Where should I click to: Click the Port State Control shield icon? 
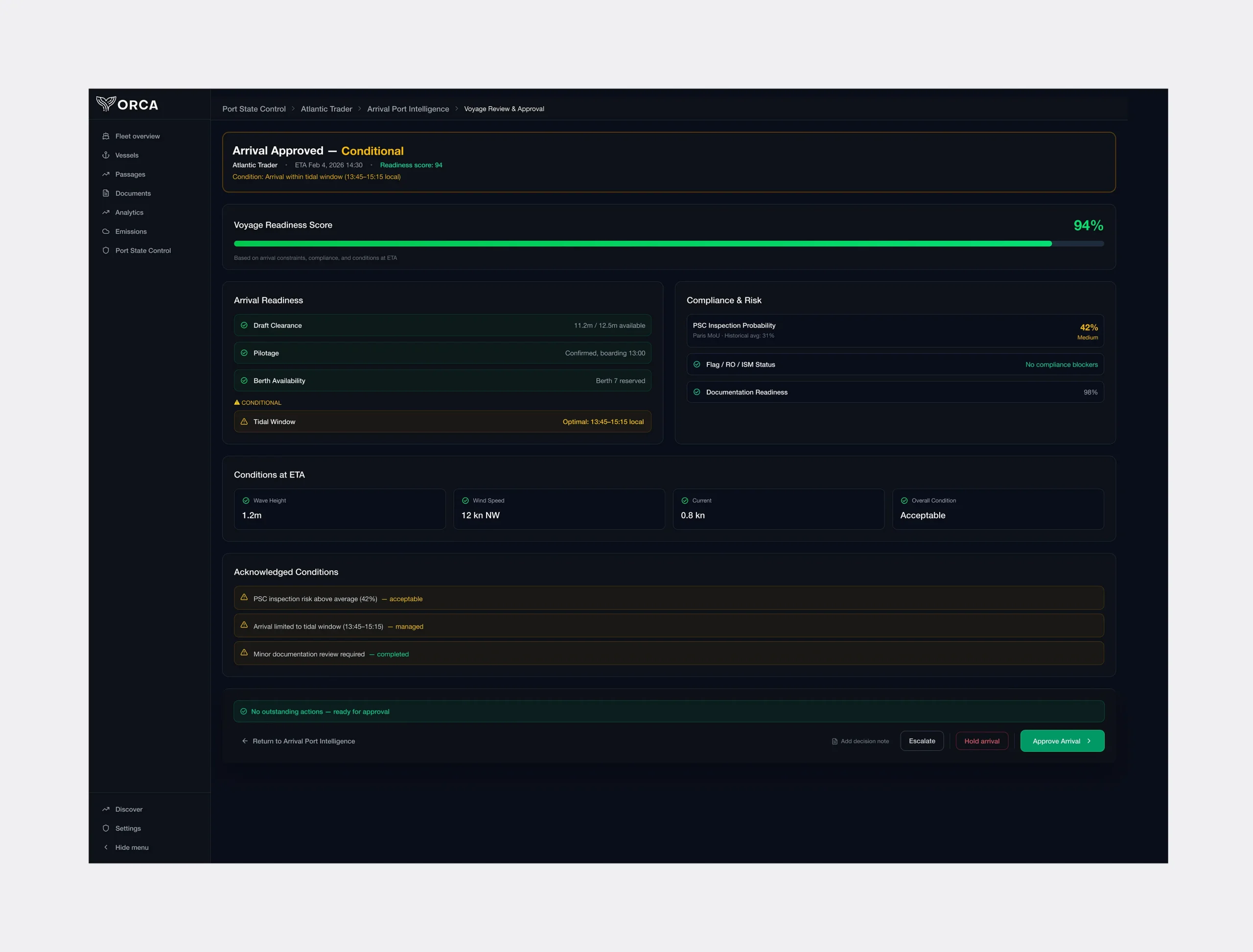click(107, 251)
